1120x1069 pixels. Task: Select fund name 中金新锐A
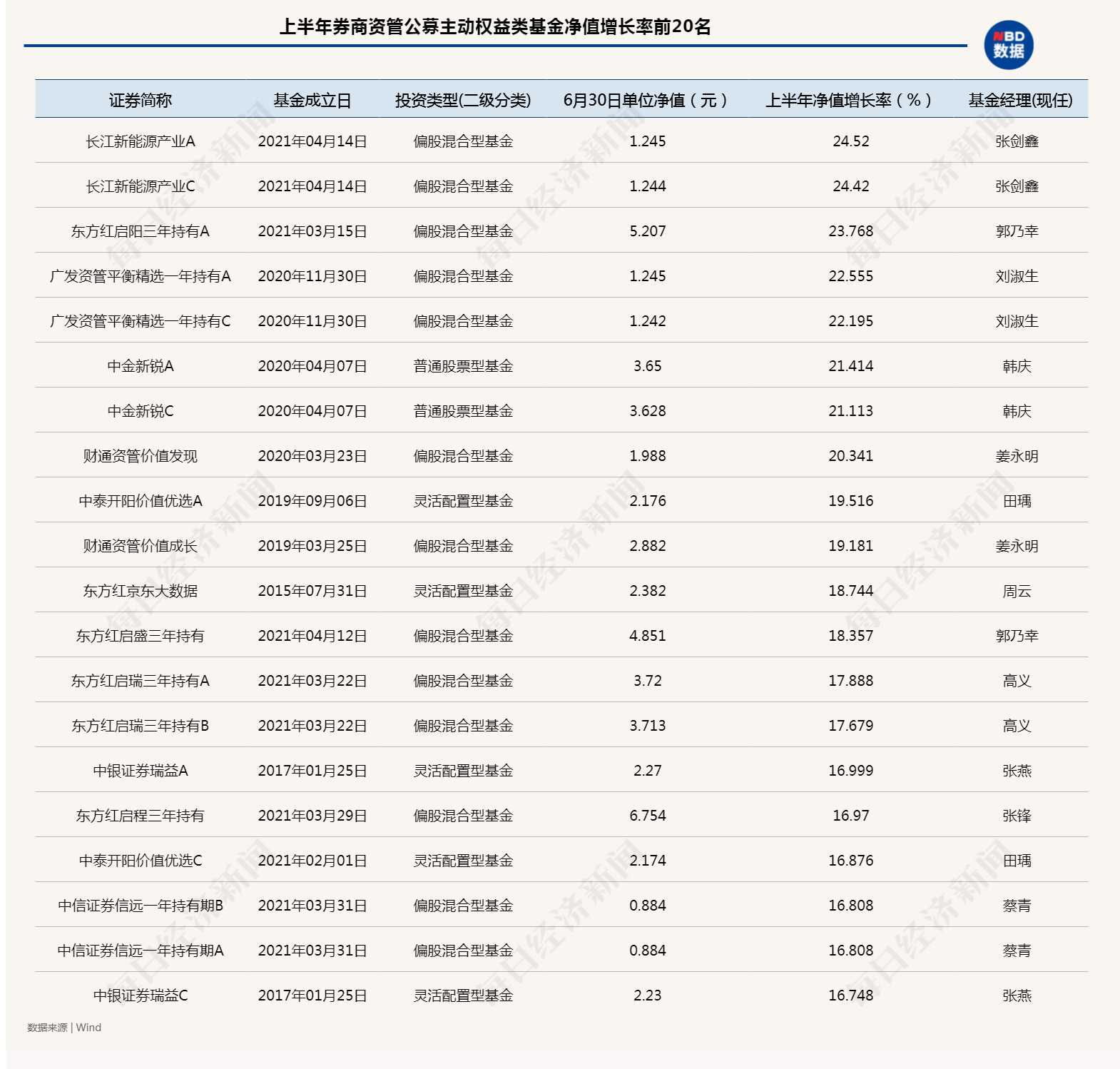(141, 366)
